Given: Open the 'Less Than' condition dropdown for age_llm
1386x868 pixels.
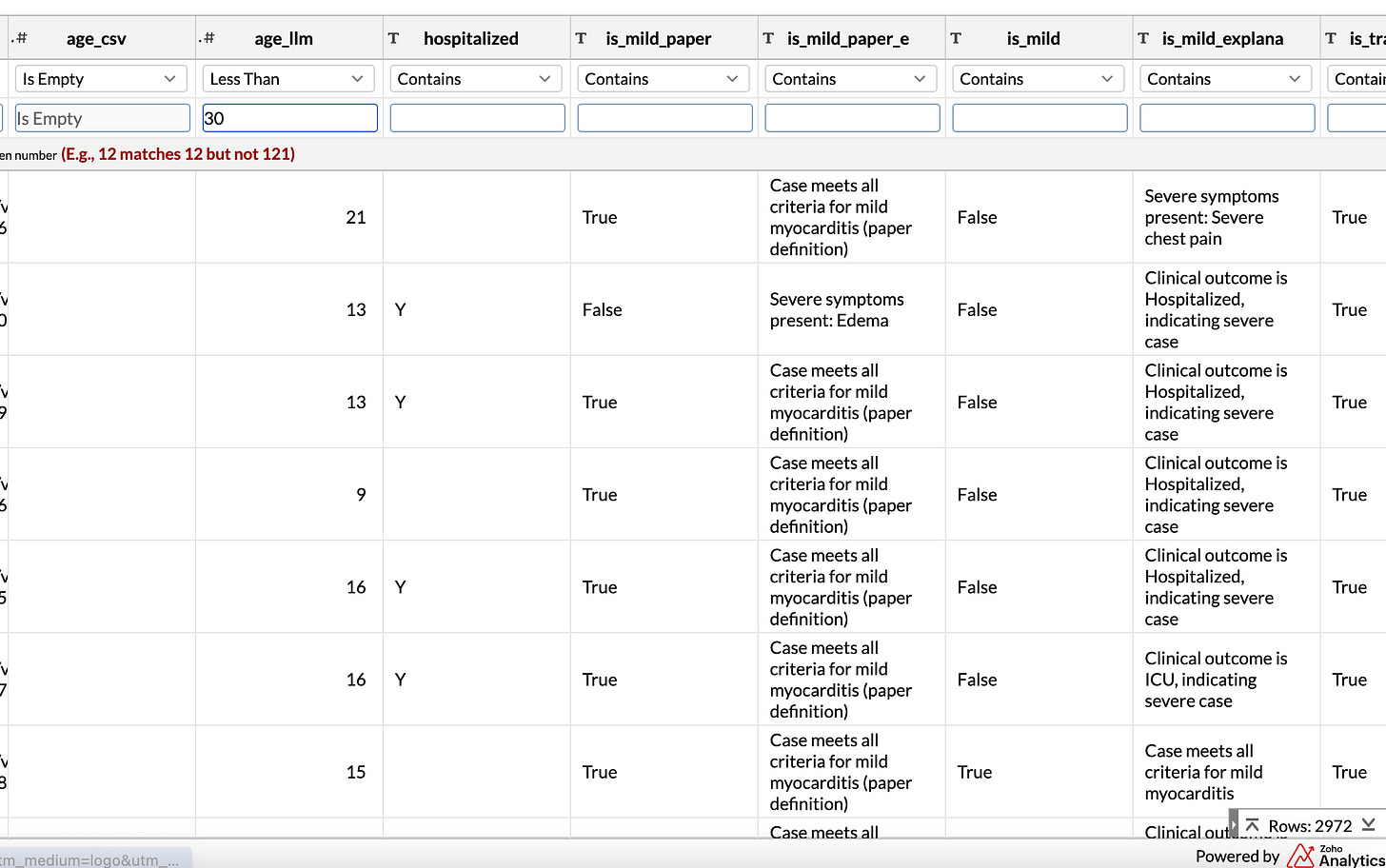Looking at the screenshot, I should coord(287,79).
